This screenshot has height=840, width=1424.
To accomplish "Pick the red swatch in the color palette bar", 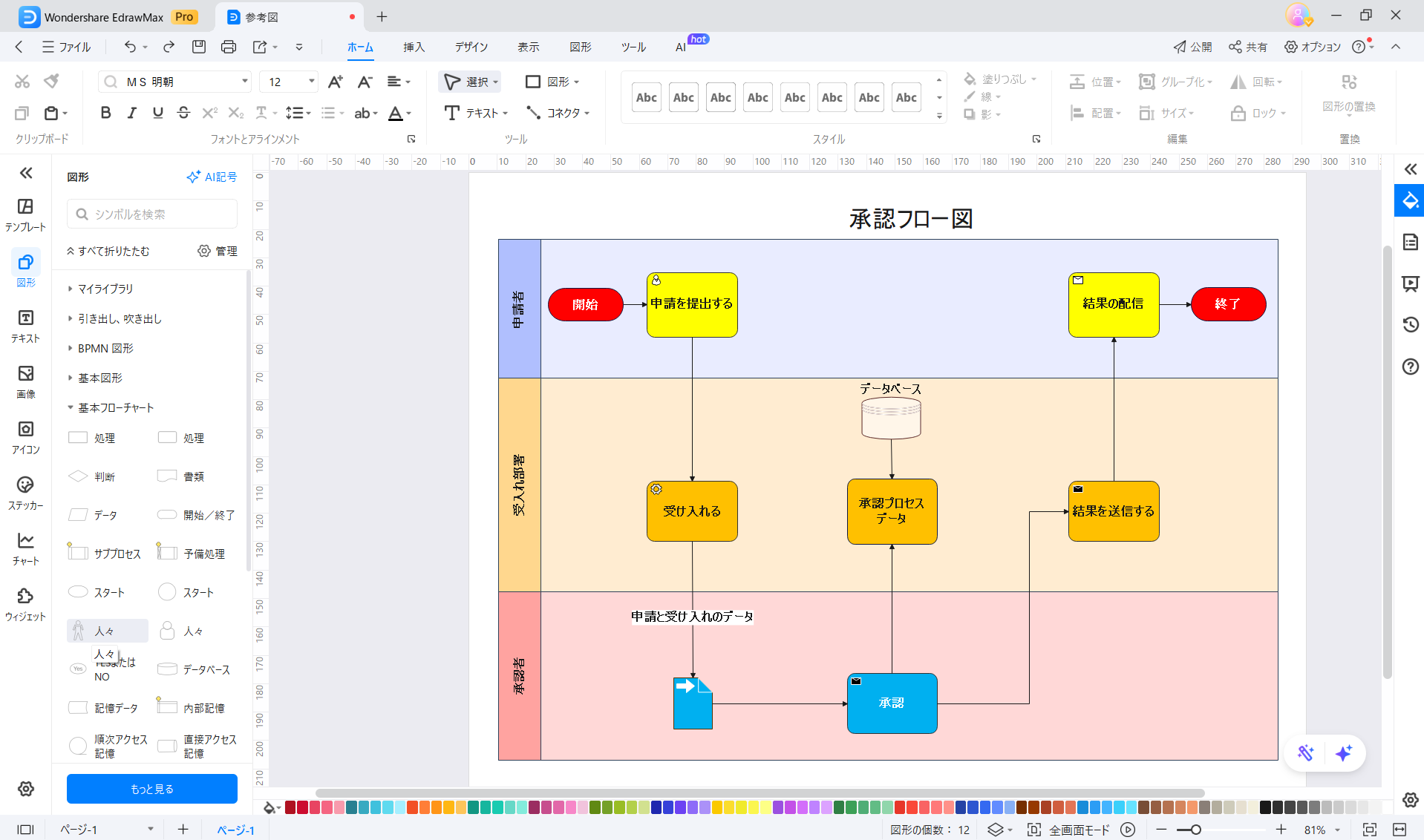I will pyautogui.click(x=302, y=807).
